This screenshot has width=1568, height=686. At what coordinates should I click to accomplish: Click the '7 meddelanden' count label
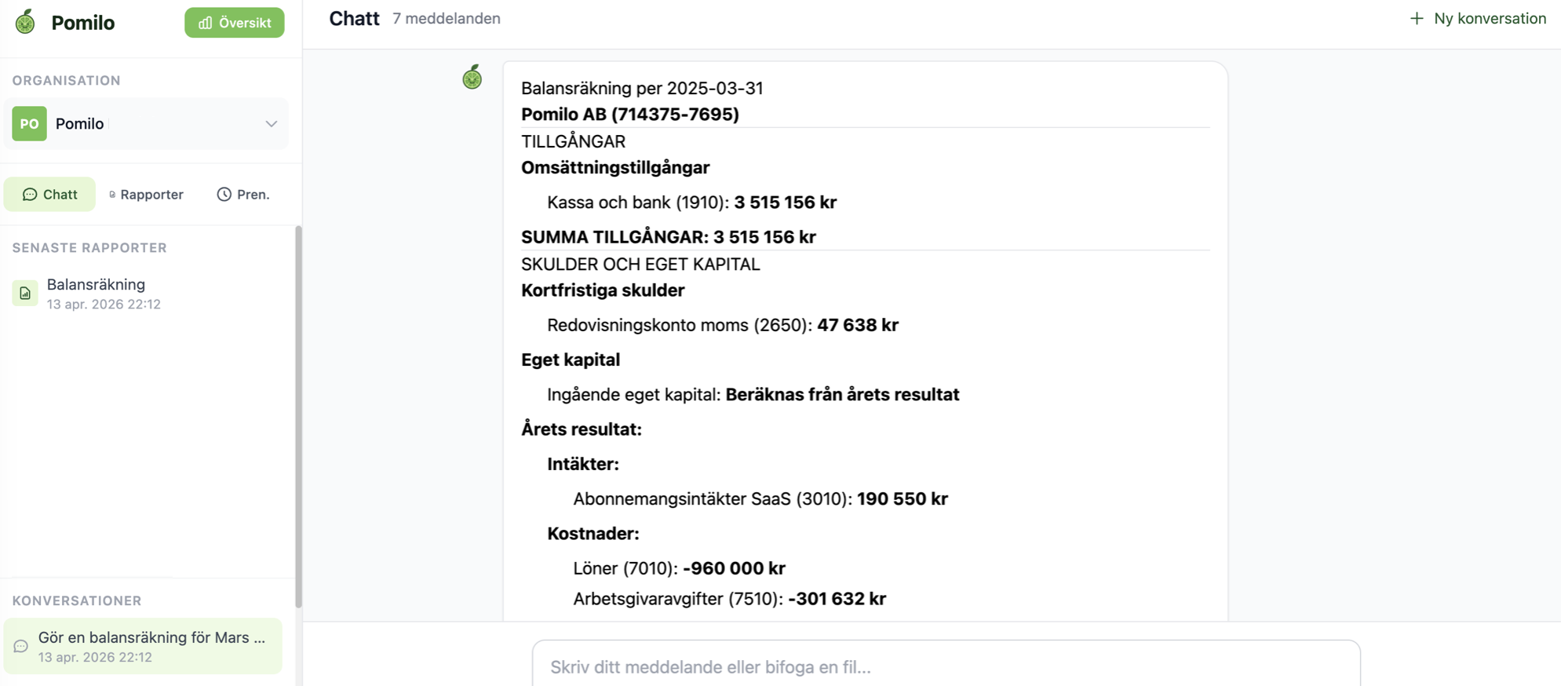click(447, 18)
